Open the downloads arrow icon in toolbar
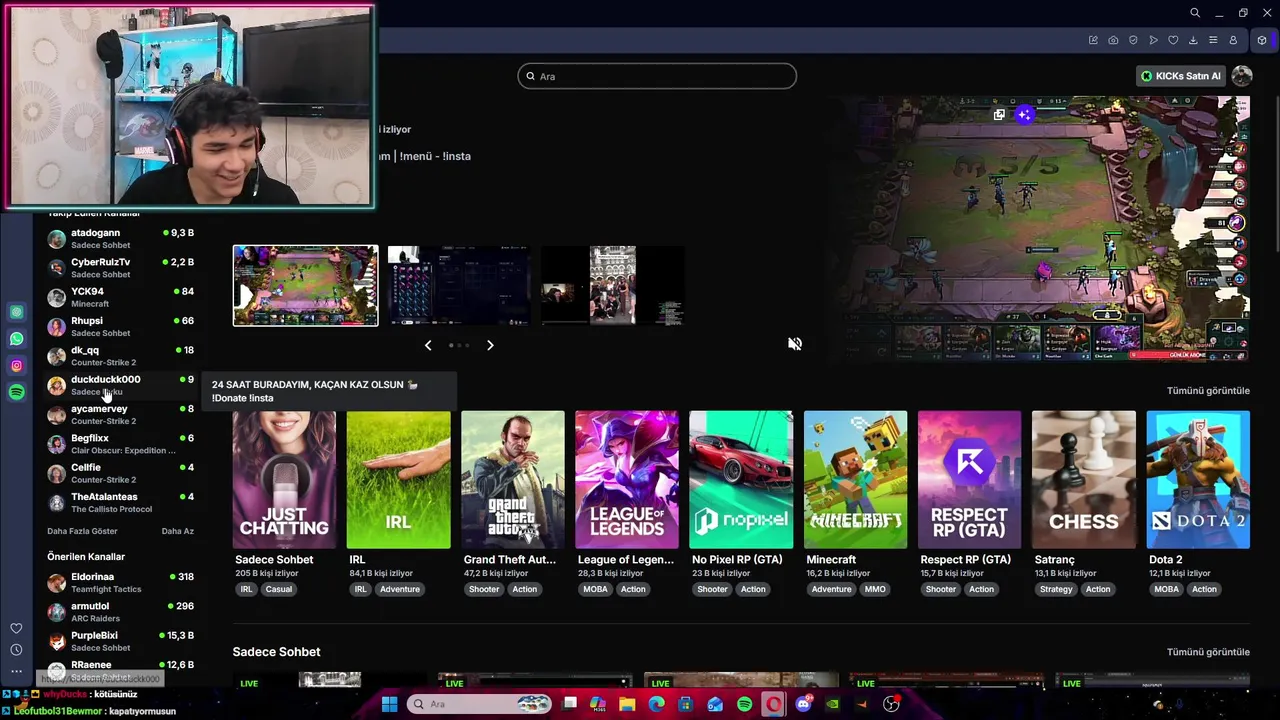 (1193, 40)
